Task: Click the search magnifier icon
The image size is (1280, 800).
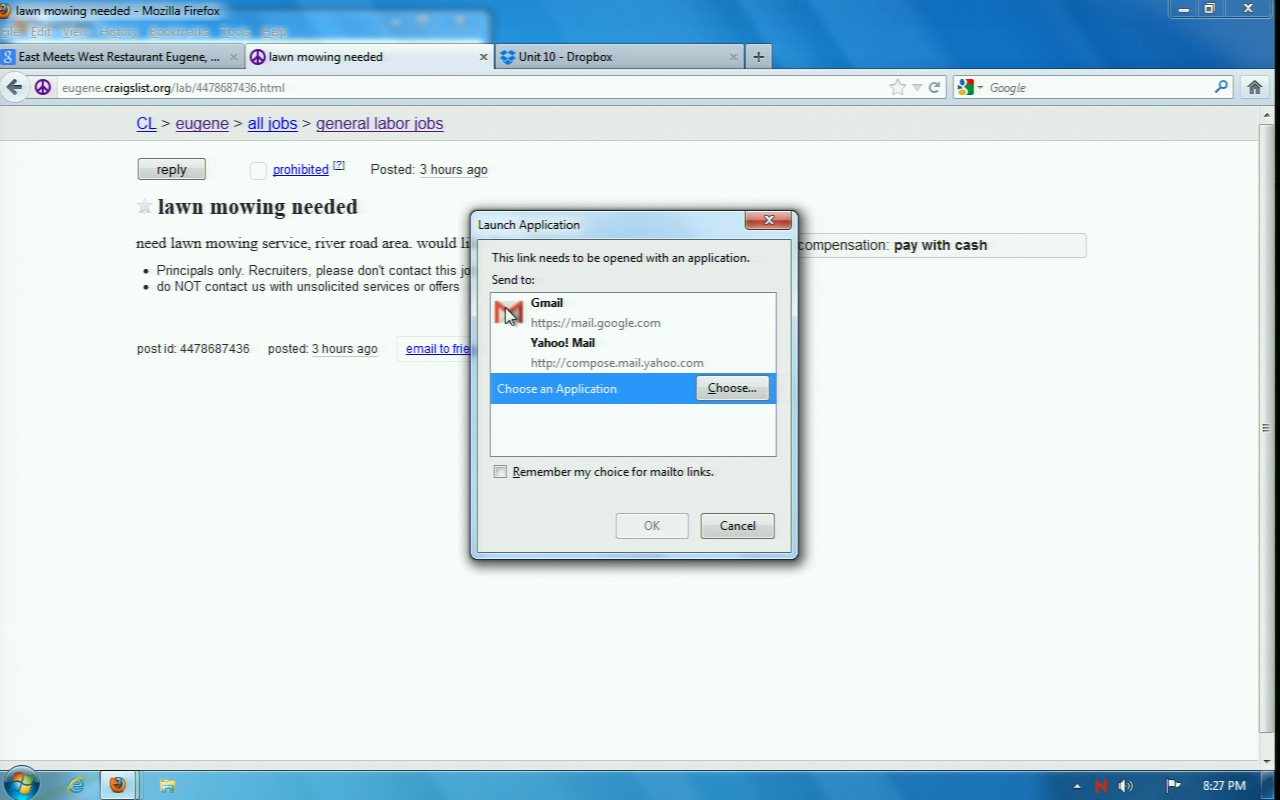Action: coord(1221,88)
